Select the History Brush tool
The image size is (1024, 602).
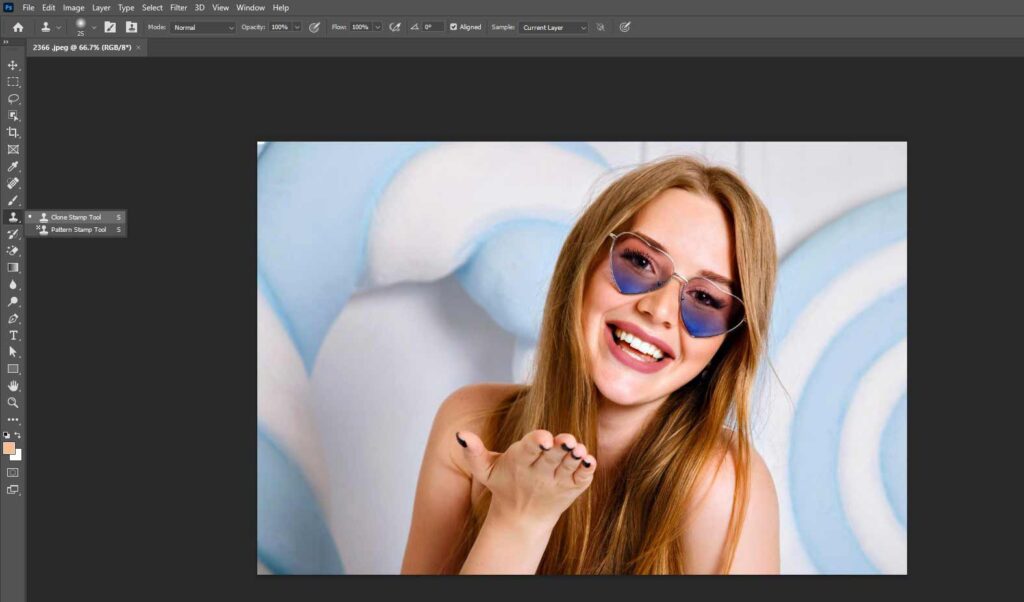click(12, 234)
